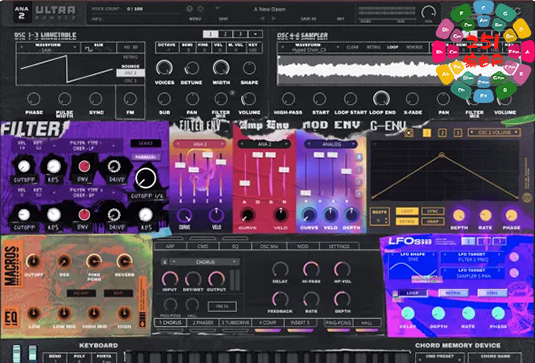
Task: Click the small link icon beside Filter Mix
Action: pyautogui.click(x=232, y=92)
